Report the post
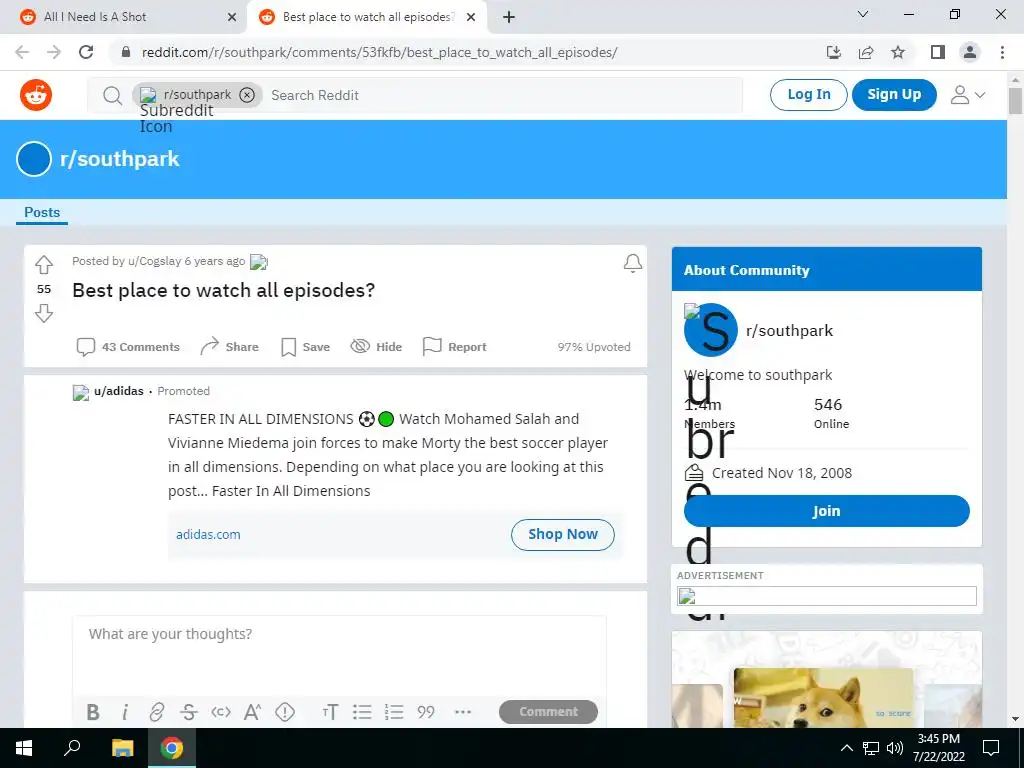The image size is (1024, 768). click(455, 347)
